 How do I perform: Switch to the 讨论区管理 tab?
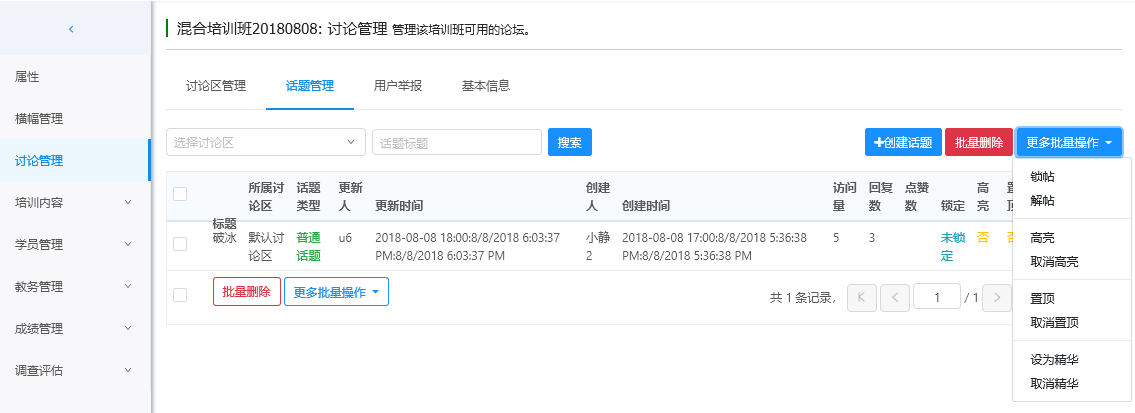pos(216,86)
